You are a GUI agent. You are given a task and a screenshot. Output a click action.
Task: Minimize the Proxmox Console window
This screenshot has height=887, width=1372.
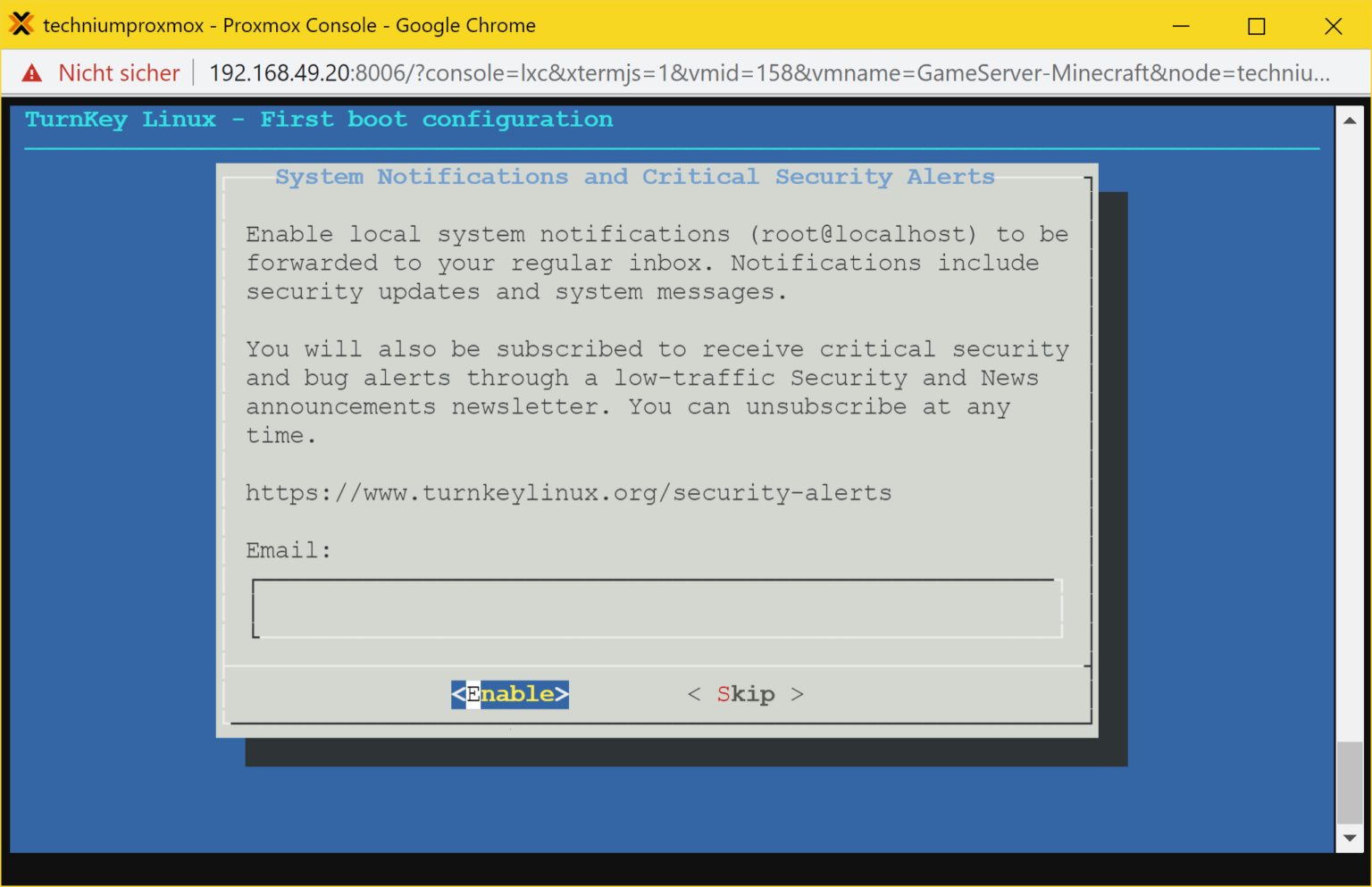pos(1181,26)
